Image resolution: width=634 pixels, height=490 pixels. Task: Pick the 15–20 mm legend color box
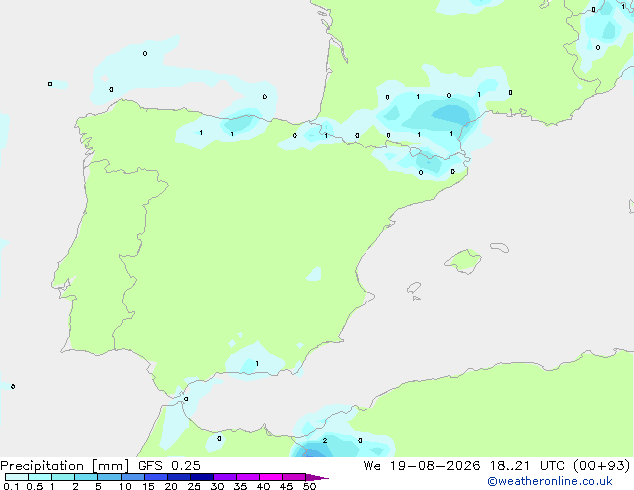156,477
